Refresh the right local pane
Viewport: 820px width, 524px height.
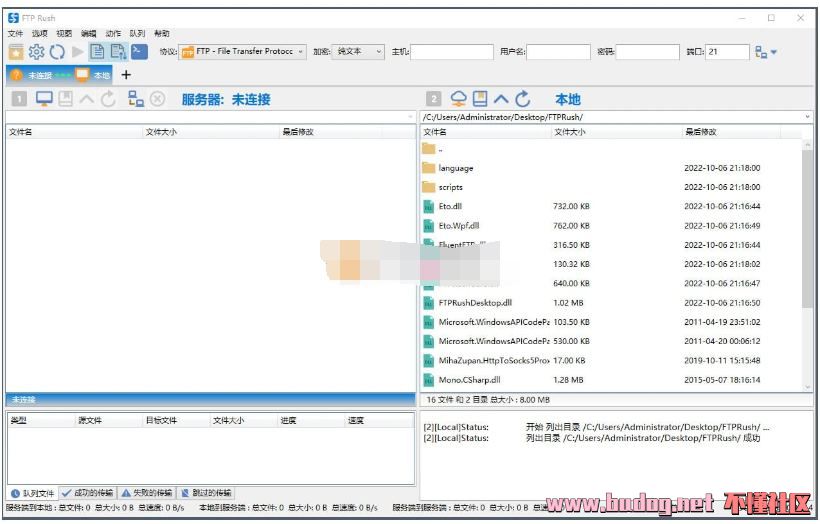click(523, 99)
